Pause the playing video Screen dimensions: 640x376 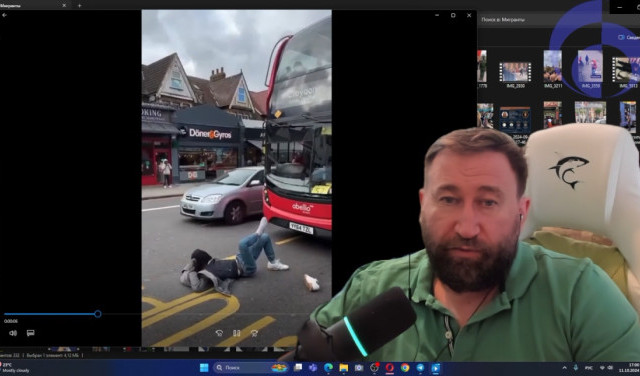tap(237, 333)
